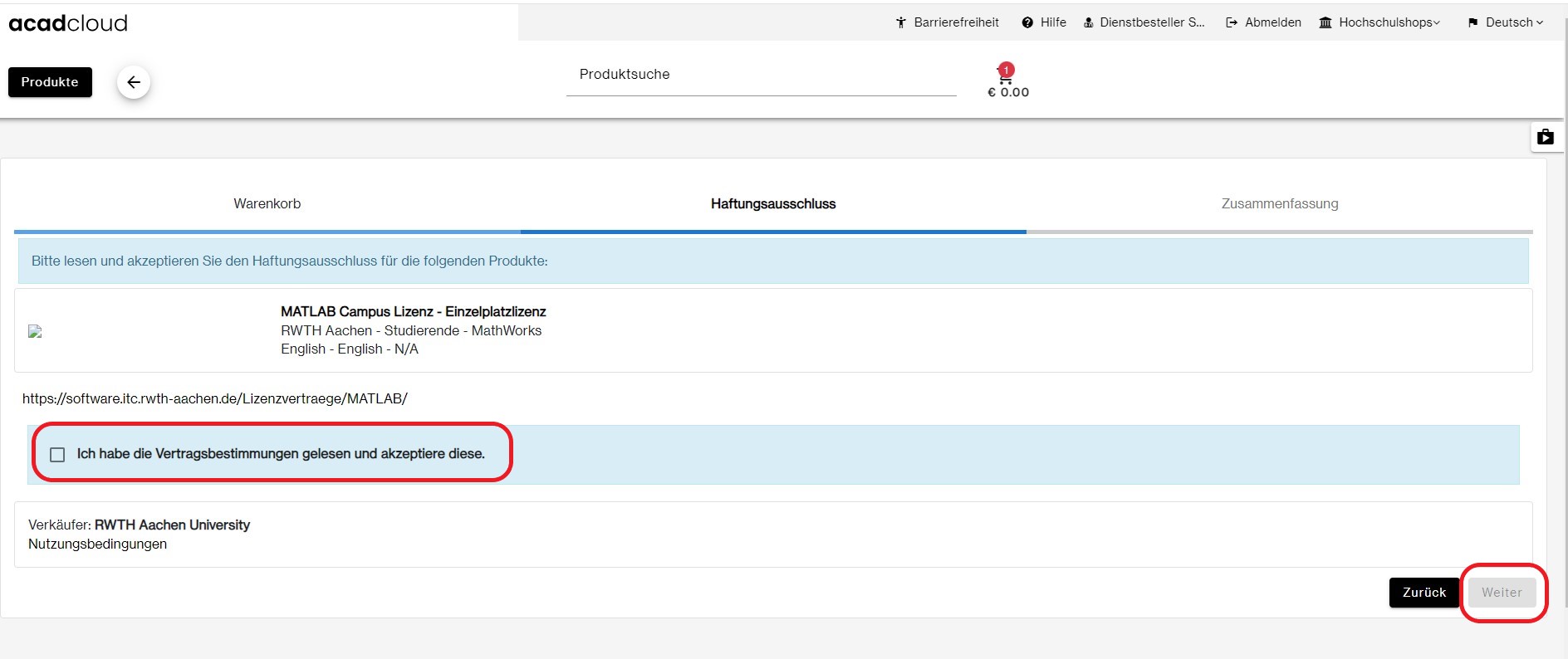The height and width of the screenshot is (659, 1568).
Task: Expand the Hochschulshops dropdown
Action: point(1380,22)
